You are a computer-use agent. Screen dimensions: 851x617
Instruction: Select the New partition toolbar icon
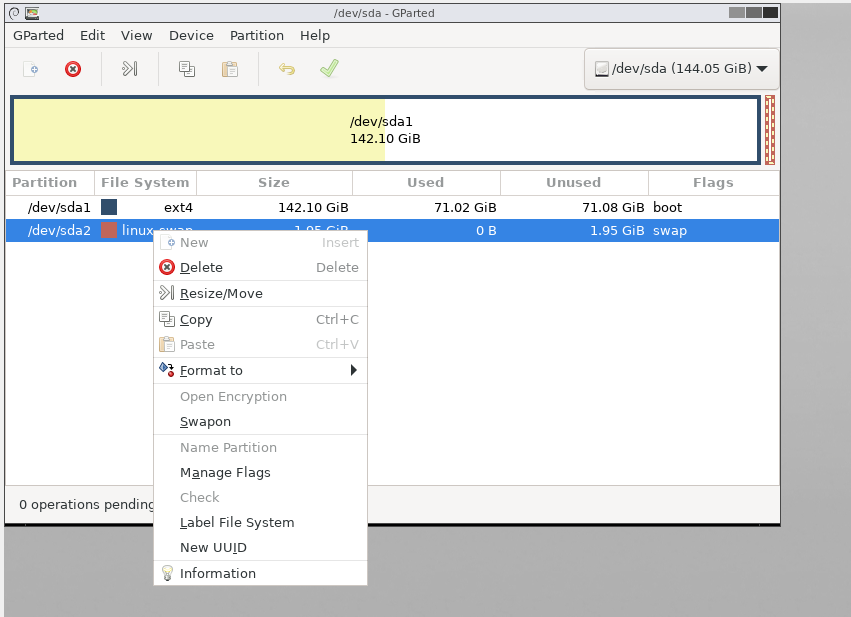(x=30, y=69)
